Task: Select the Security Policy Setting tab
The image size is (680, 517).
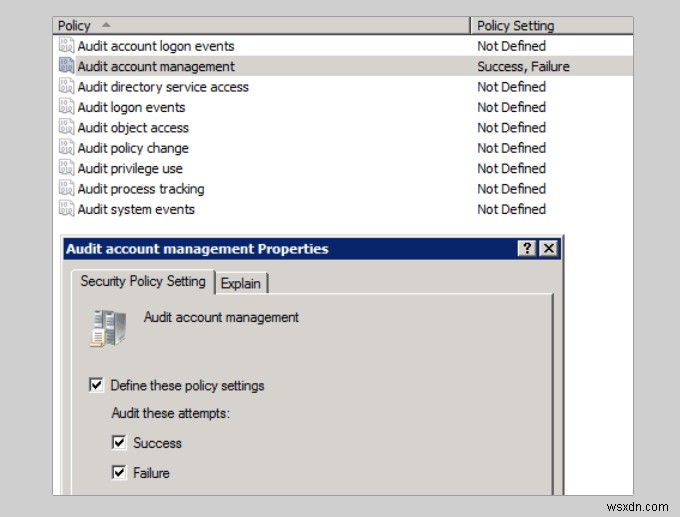Action: pos(143,281)
